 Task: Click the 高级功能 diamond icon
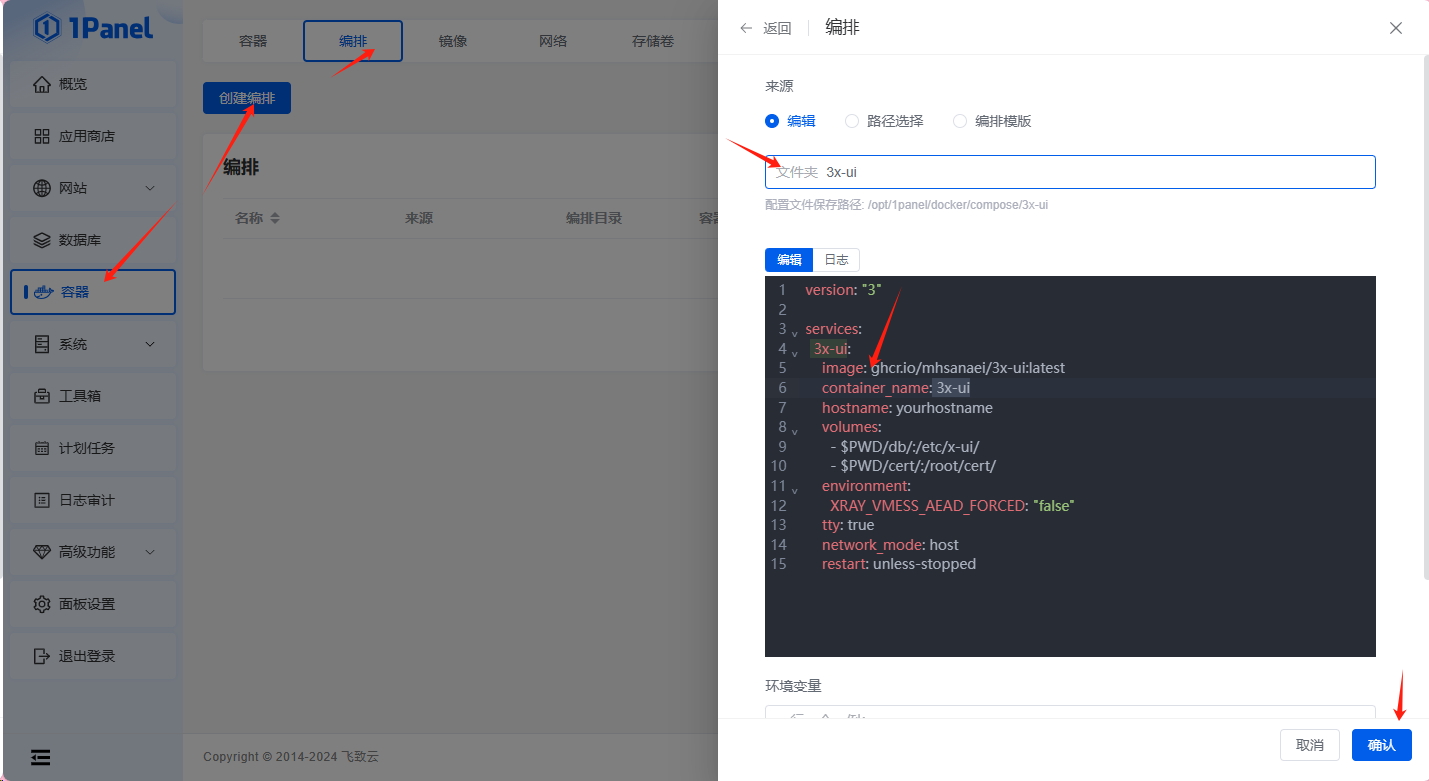coord(41,552)
